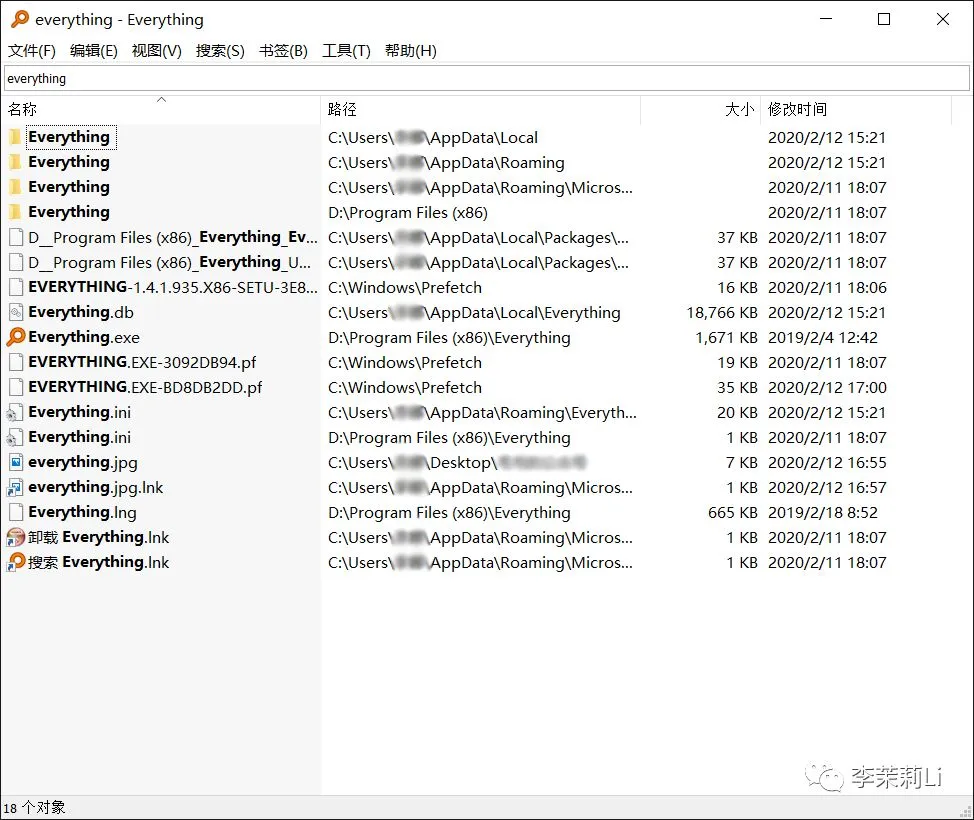Select the everything.jpg file name
Screen dimensions: 974x820
pyautogui.click(x=83, y=462)
